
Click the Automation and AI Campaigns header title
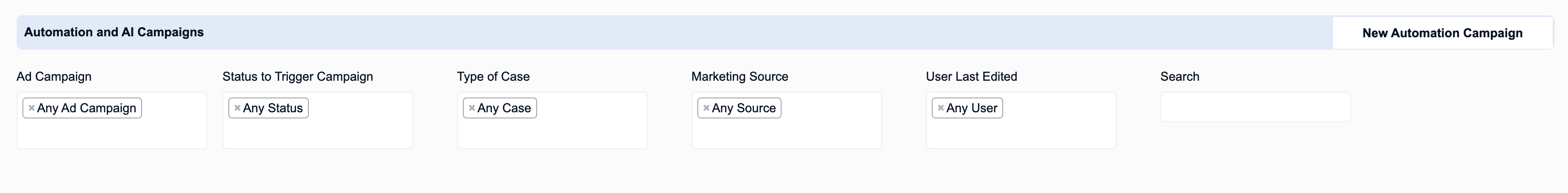[114, 32]
